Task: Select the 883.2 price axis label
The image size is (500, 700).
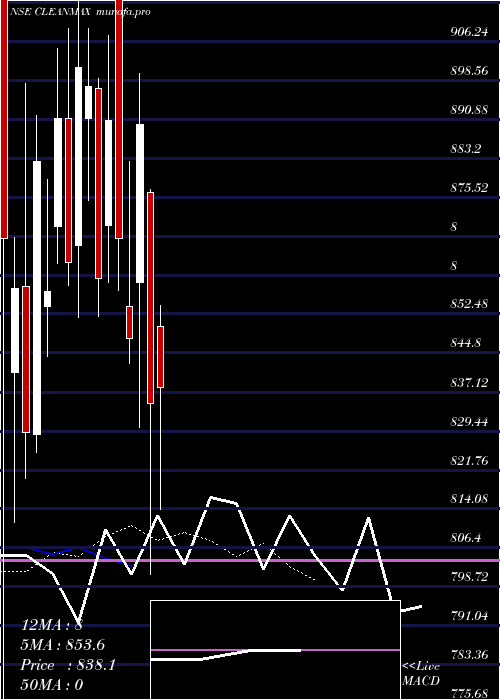Action: pos(465,149)
